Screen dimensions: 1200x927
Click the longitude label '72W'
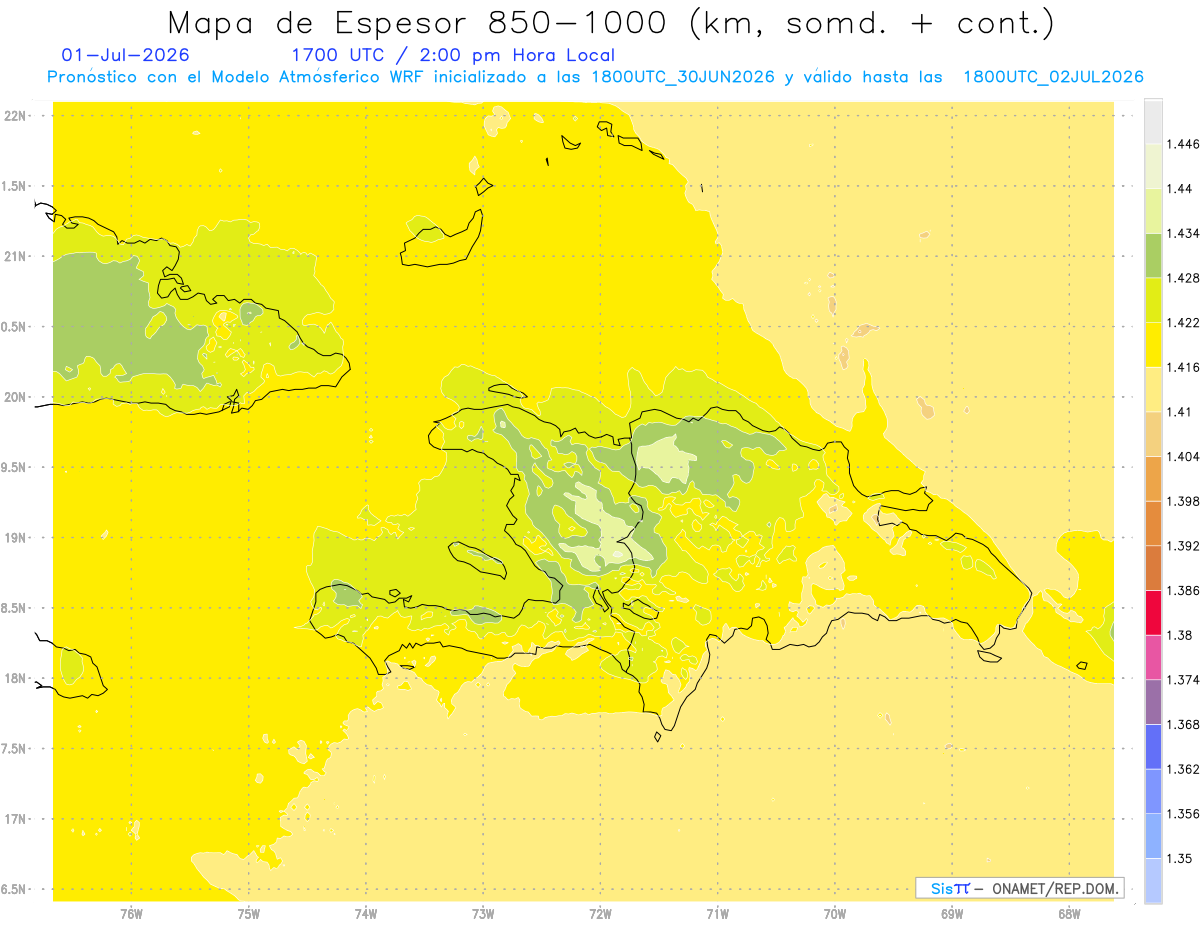tap(600, 913)
